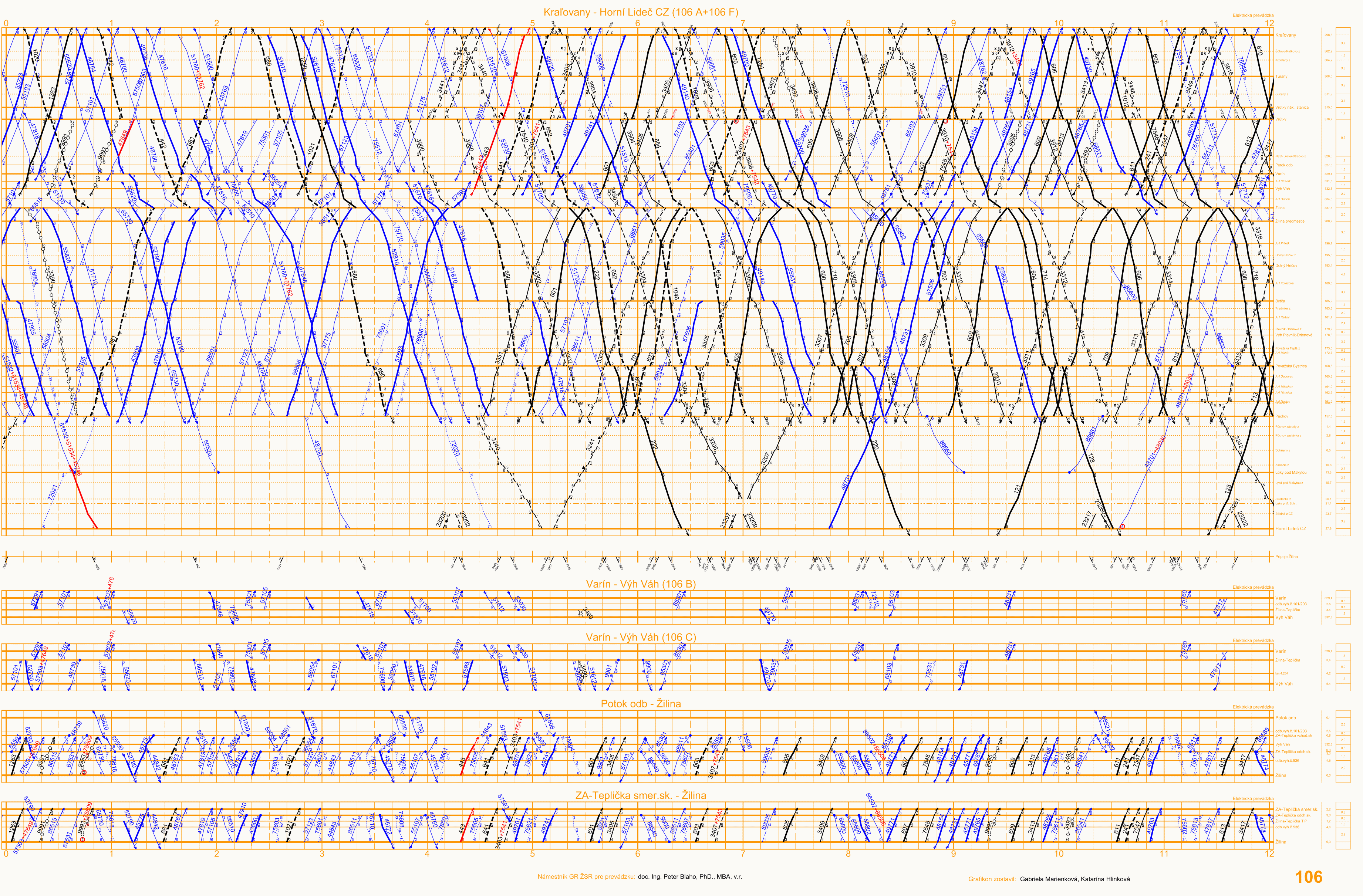Select the 'Výh Plevník-Drienové' label
Screen dimensions: 1363x896
tap(1293, 335)
